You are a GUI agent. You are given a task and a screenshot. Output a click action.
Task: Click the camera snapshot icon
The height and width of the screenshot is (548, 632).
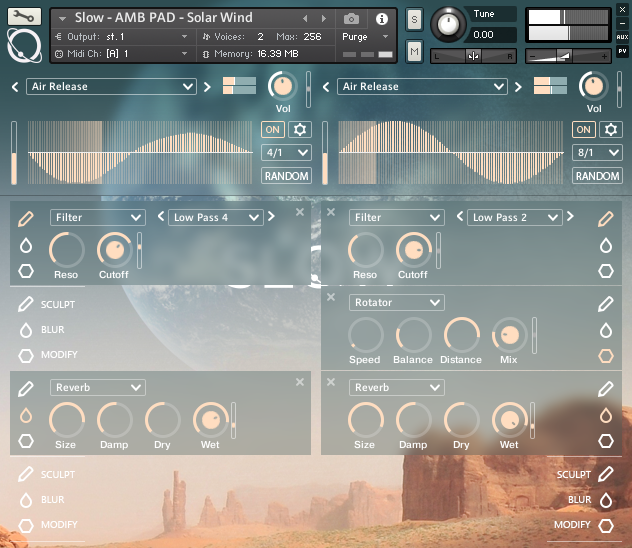click(x=351, y=19)
